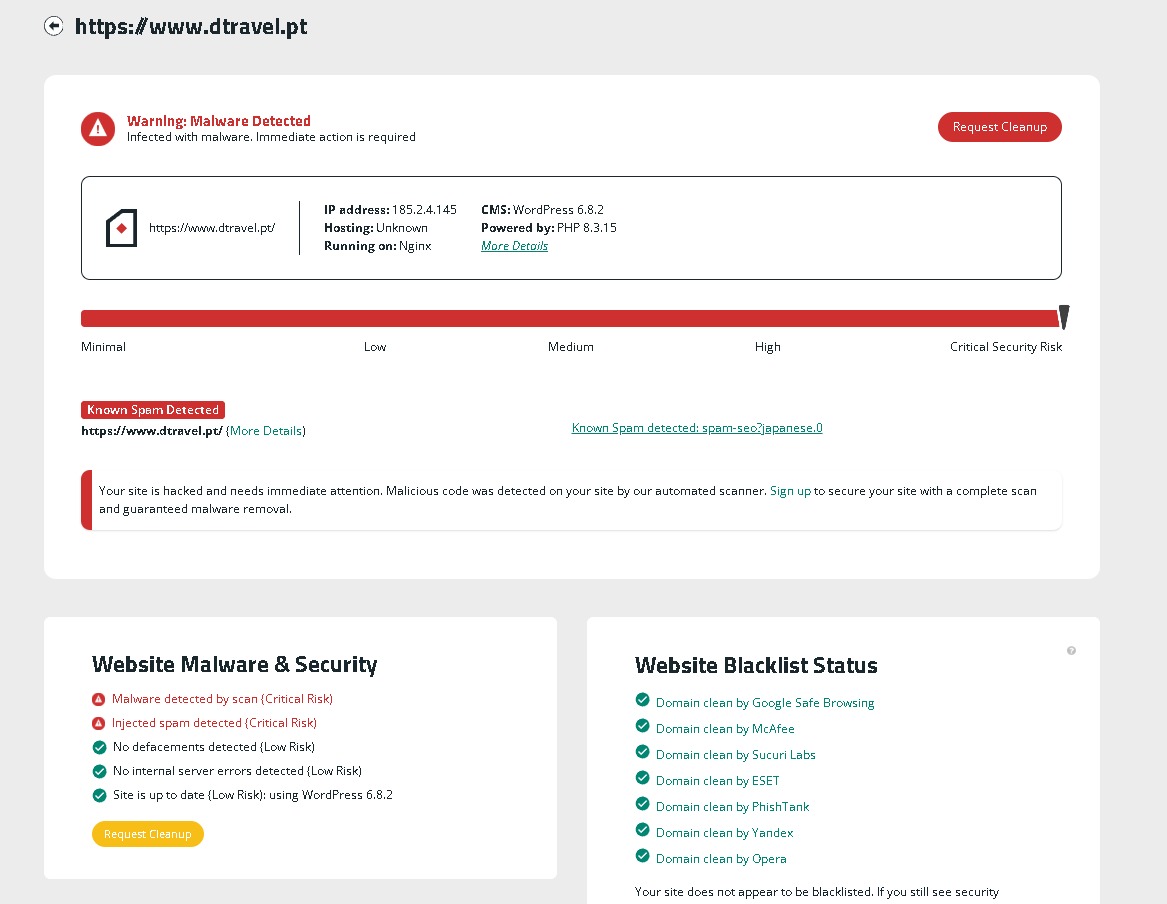Click the Critical Security Risk label
Screen dimensions: 1167x904
coord(1005,347)
